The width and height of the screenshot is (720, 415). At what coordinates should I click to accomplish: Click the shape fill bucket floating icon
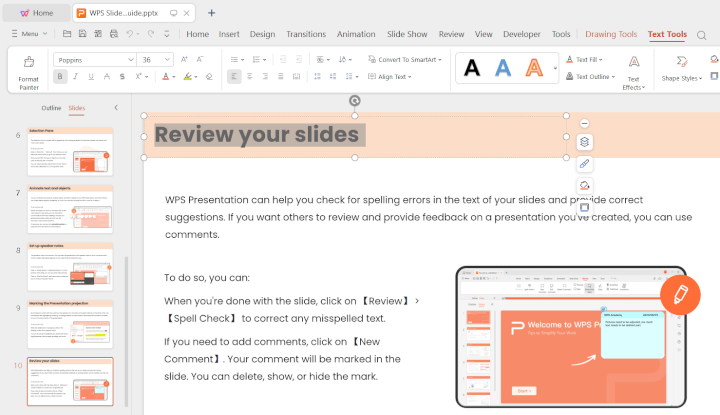[584, 185]
